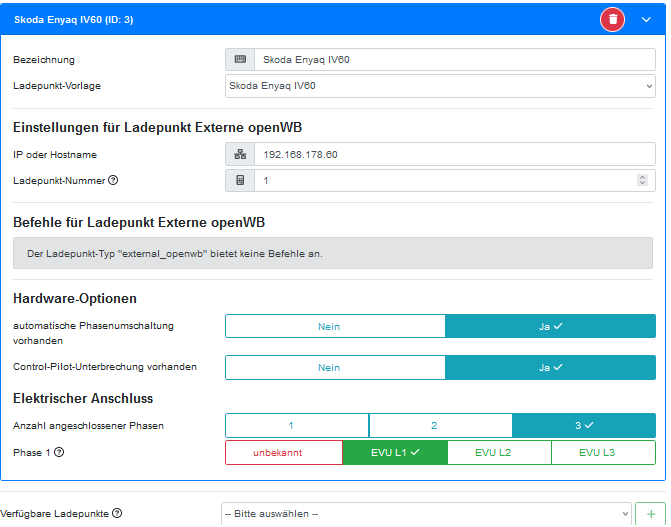671x527 pixels.
Task: Click green plus button to add Ladepunkt
Action: [x=650, y=514]
